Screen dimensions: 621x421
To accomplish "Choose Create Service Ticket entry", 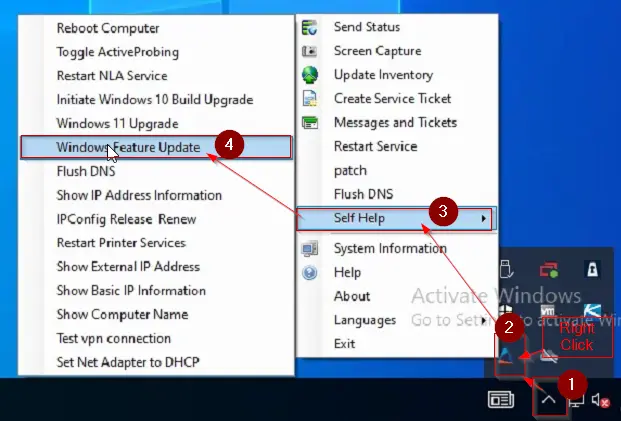I will (x=396, y=99).
